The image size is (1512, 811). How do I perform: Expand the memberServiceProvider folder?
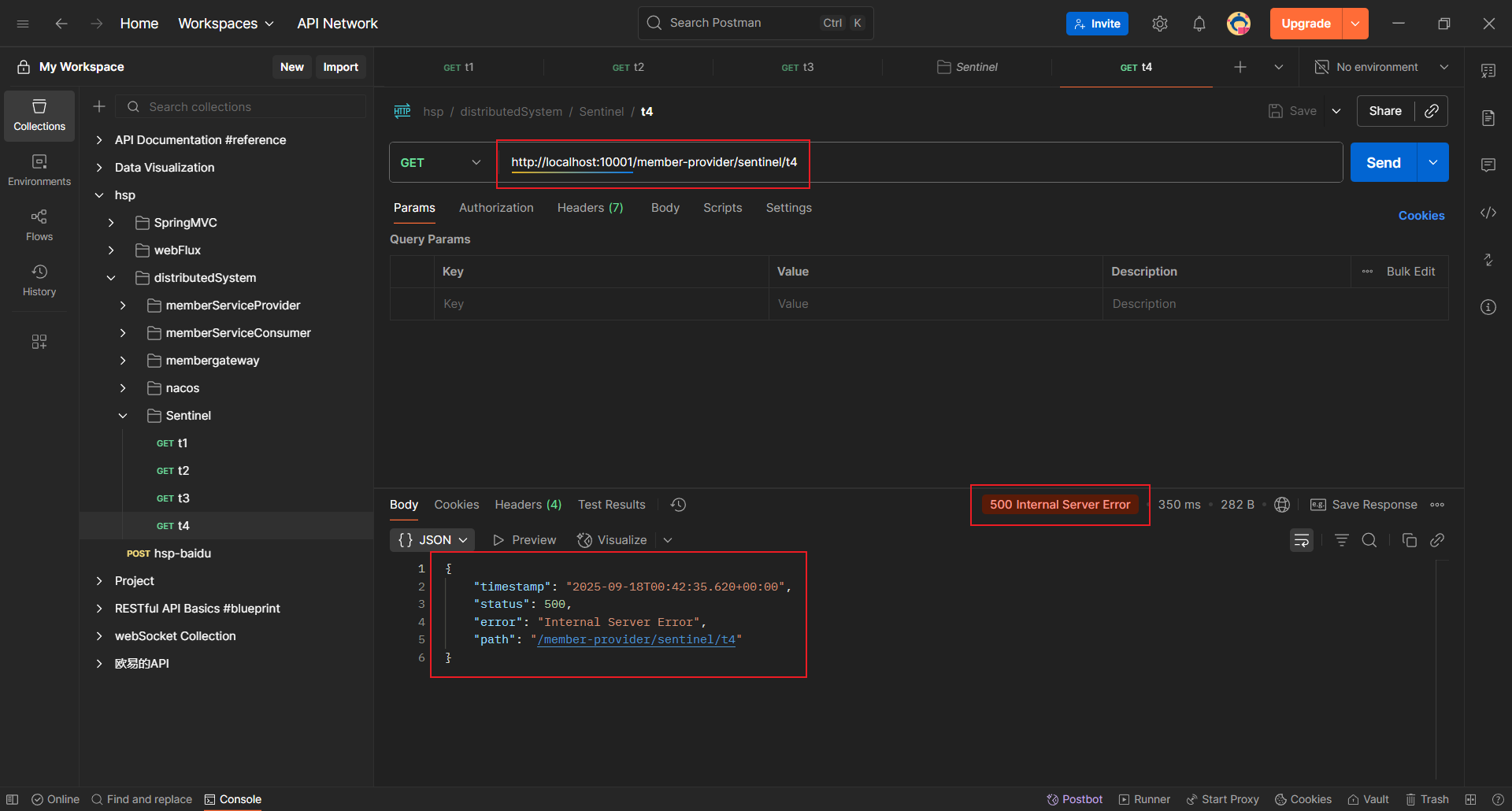(x=123, y=306)
